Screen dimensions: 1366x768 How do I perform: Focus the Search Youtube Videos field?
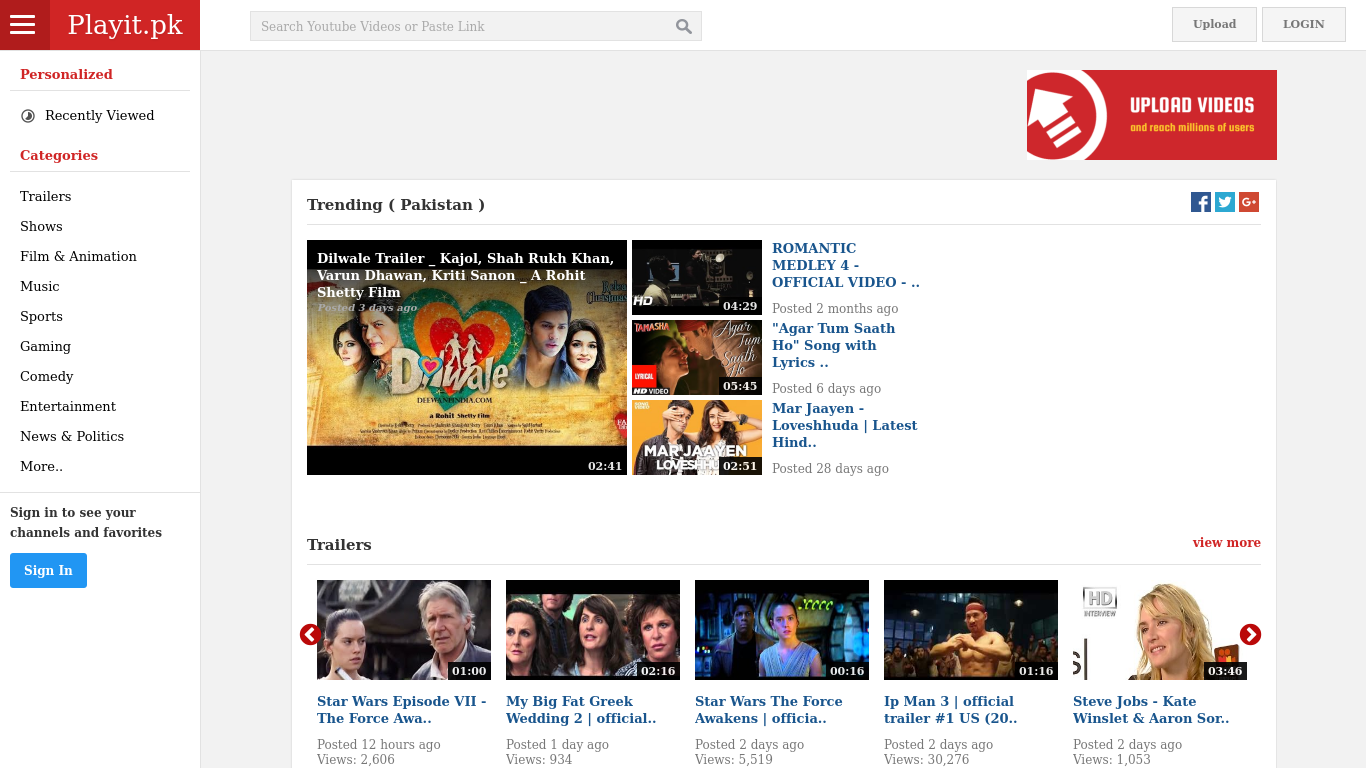coord(460,27)
